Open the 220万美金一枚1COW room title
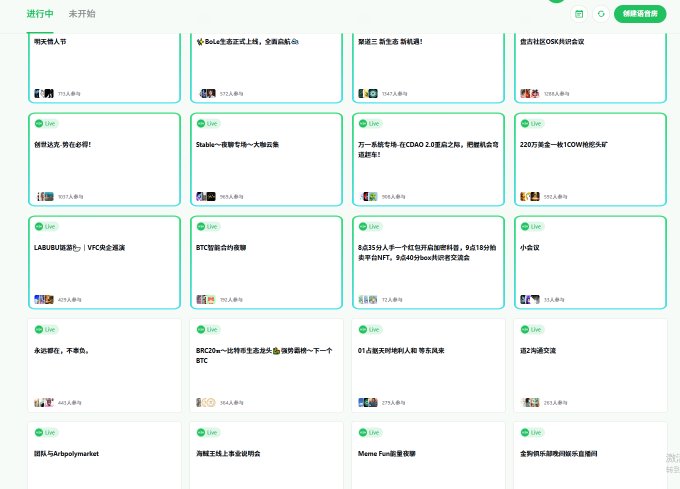The width and height of the screenshot is (680, 489). tap(564, 145)
